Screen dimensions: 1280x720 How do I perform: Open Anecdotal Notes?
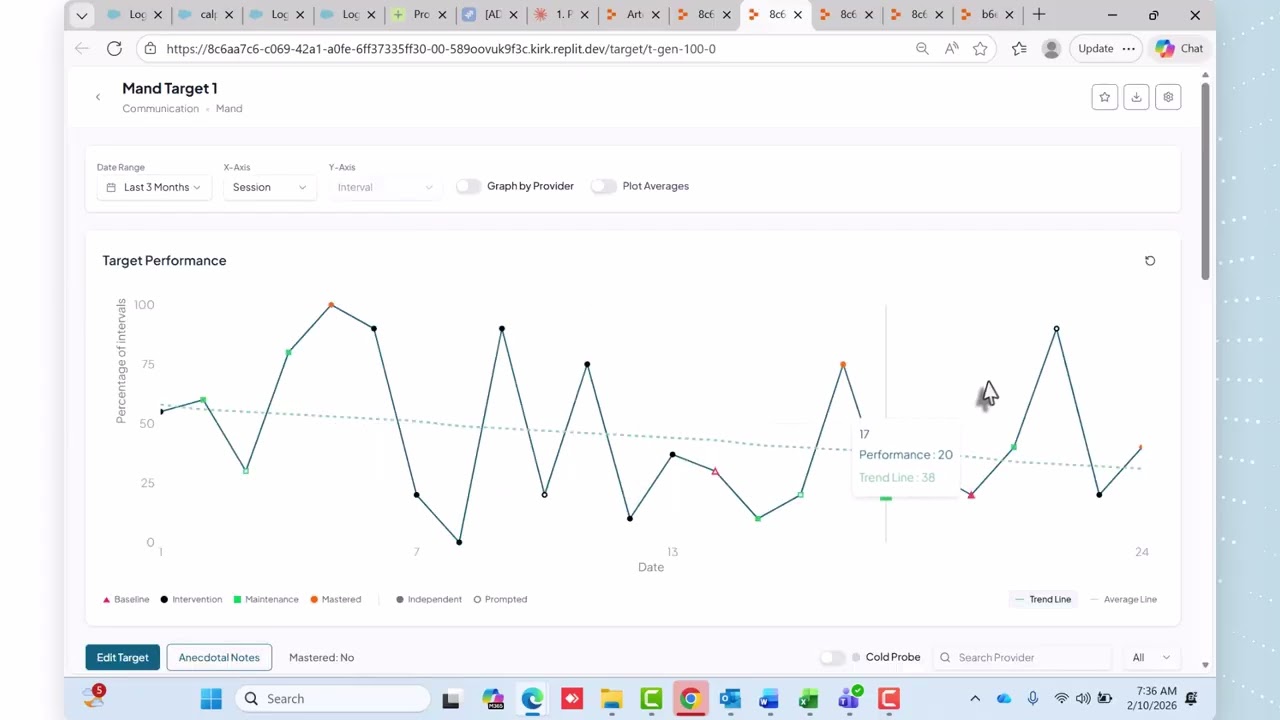pyautogui.click(x=219, y=657)
